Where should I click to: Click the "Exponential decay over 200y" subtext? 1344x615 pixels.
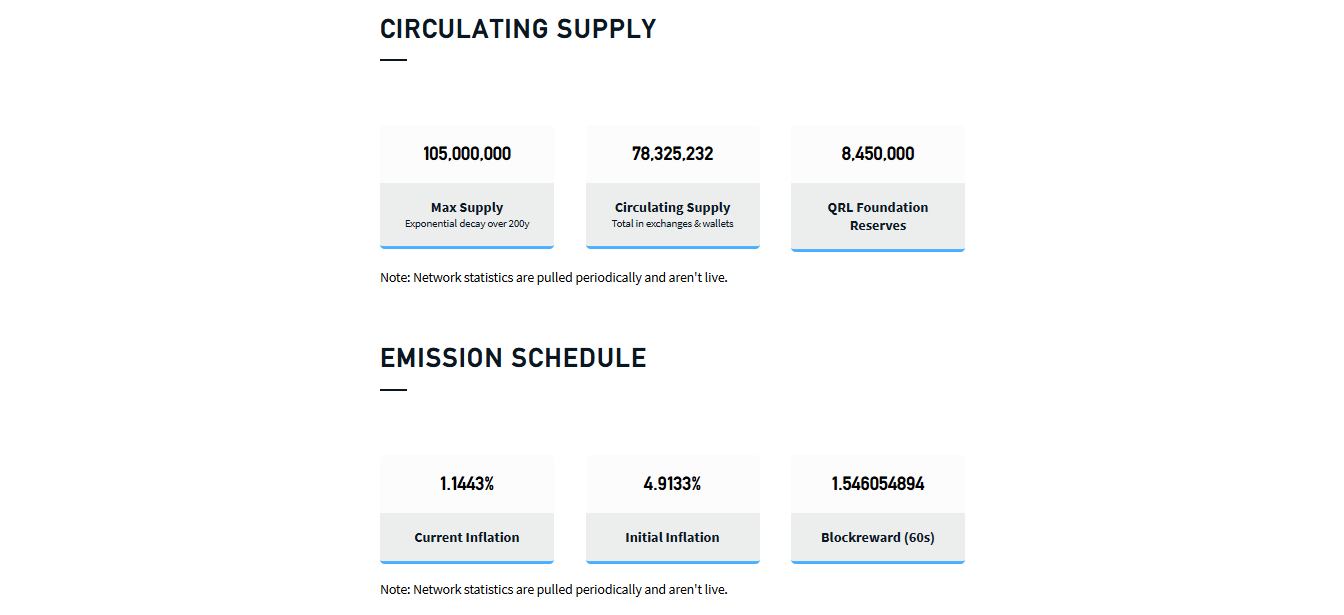(467, 224)
